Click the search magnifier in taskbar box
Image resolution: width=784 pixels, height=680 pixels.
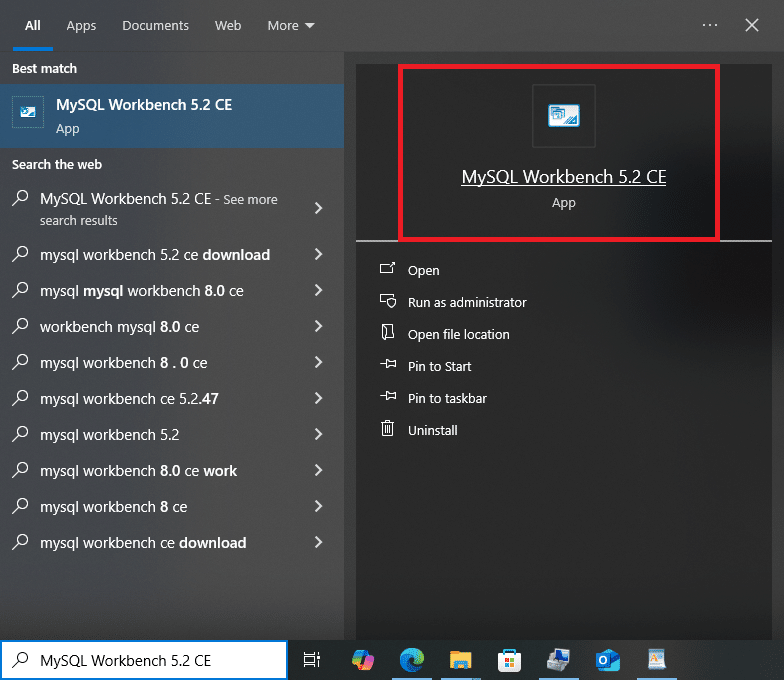coord(20,660)
